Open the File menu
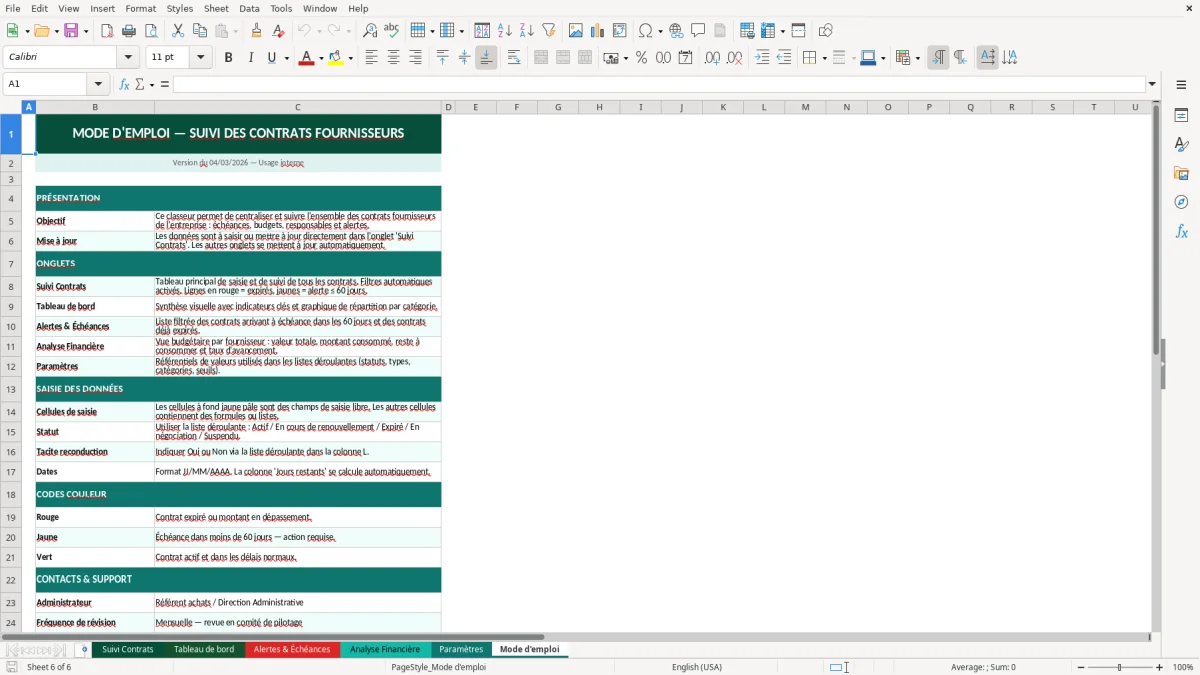This screenshot has height=675, width=1200. [x=13, y=8]
